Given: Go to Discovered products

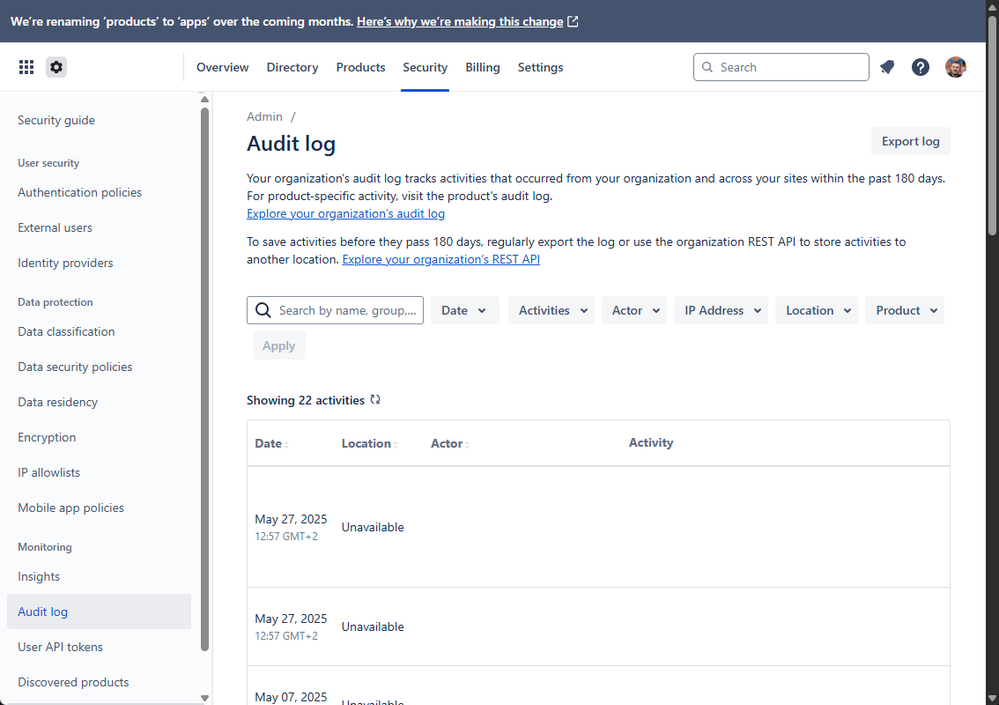Looking at the screenshot, I should coord(73,682).
